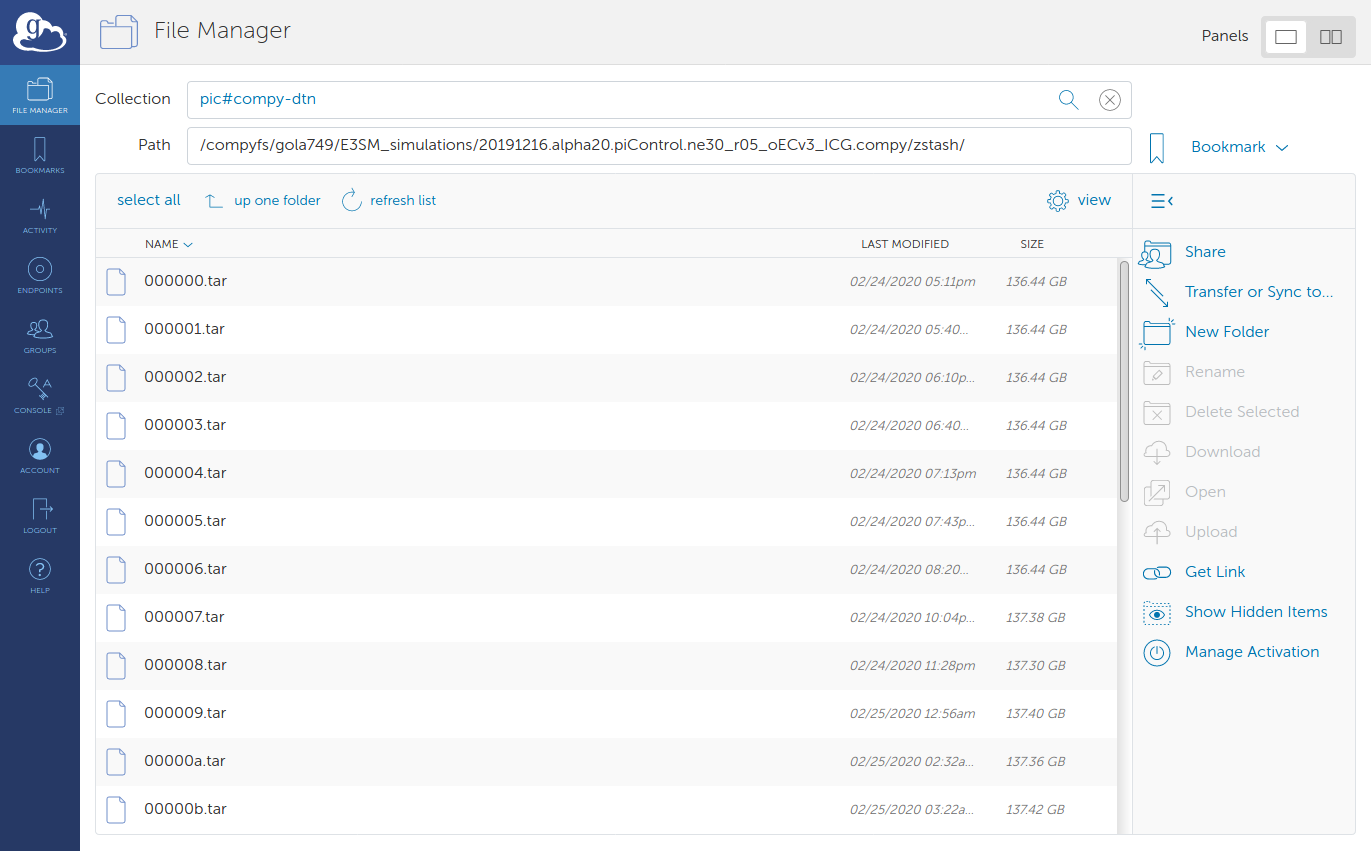Open Activity in sidebar

pos(40,216)
